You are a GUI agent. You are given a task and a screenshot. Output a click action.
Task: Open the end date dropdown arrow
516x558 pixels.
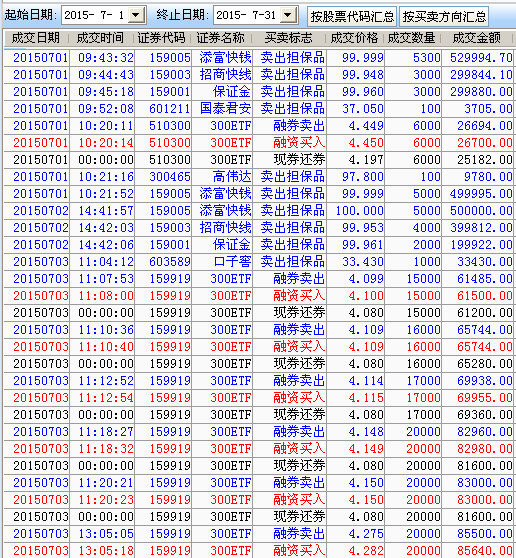(288, 15)
